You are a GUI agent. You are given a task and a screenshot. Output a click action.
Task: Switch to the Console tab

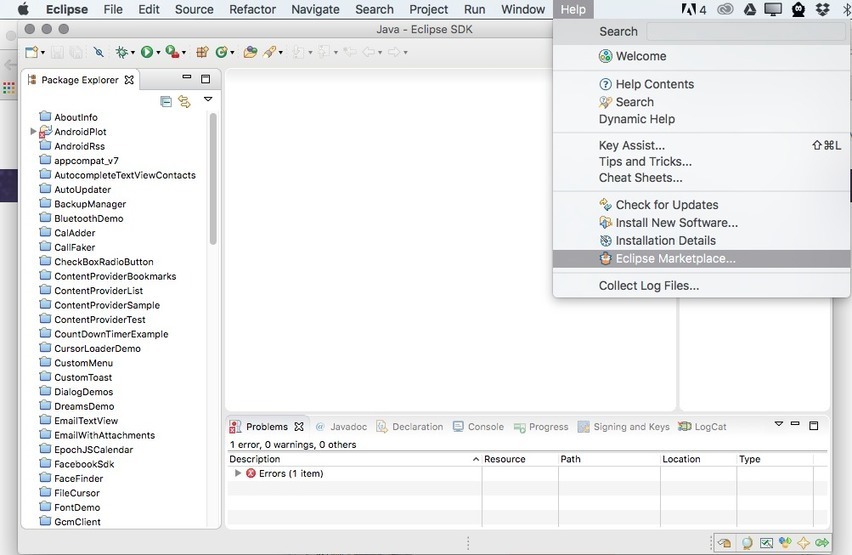[x=479, y=427]
